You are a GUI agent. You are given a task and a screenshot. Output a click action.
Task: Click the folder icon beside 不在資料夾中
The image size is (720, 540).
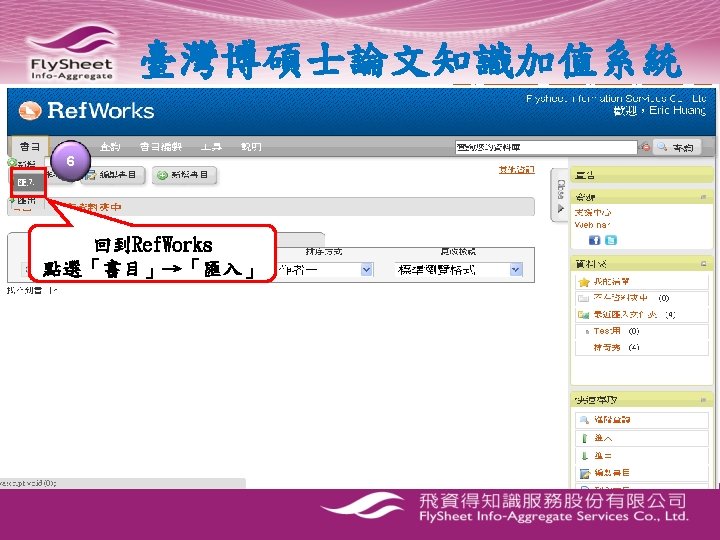584,298
